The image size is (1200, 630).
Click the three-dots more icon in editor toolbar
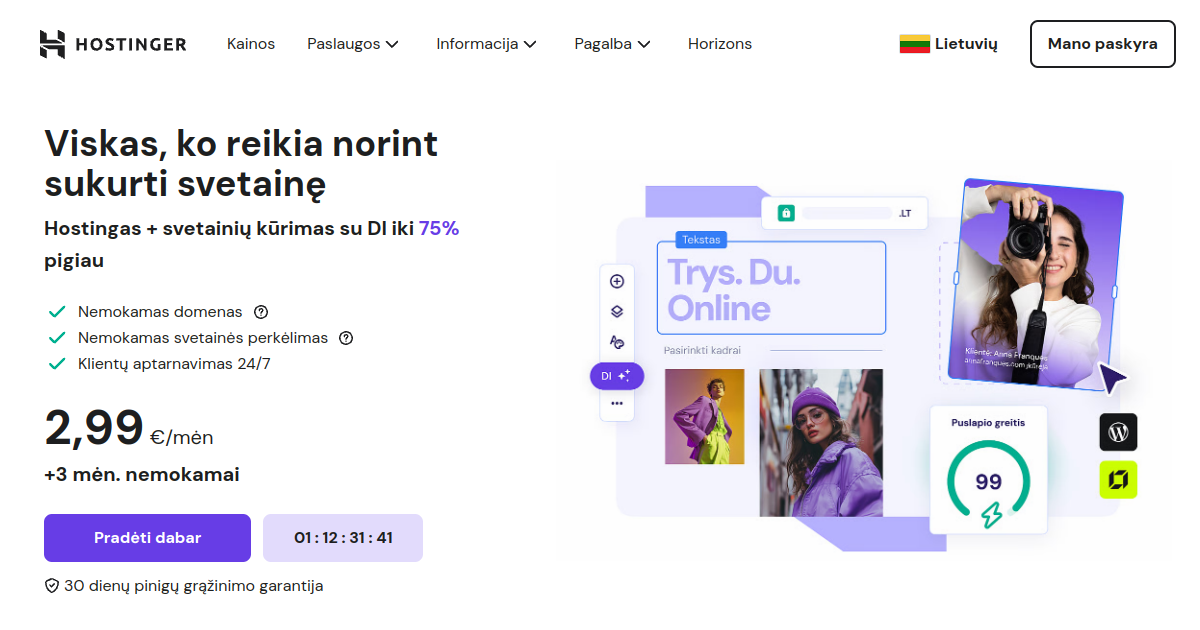pos(617,403)
